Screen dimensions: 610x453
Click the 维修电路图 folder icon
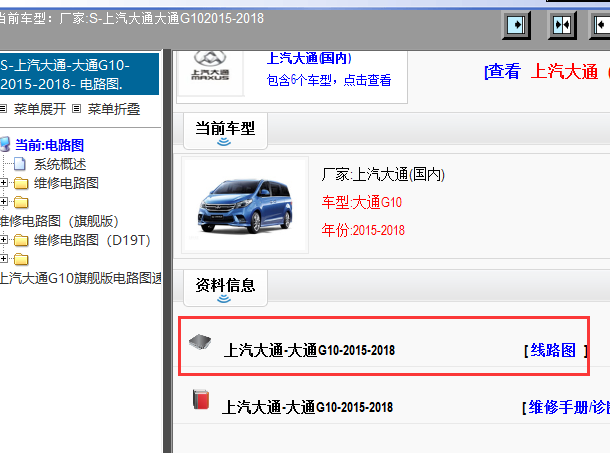pyautogui.click(x=21, y=183)
